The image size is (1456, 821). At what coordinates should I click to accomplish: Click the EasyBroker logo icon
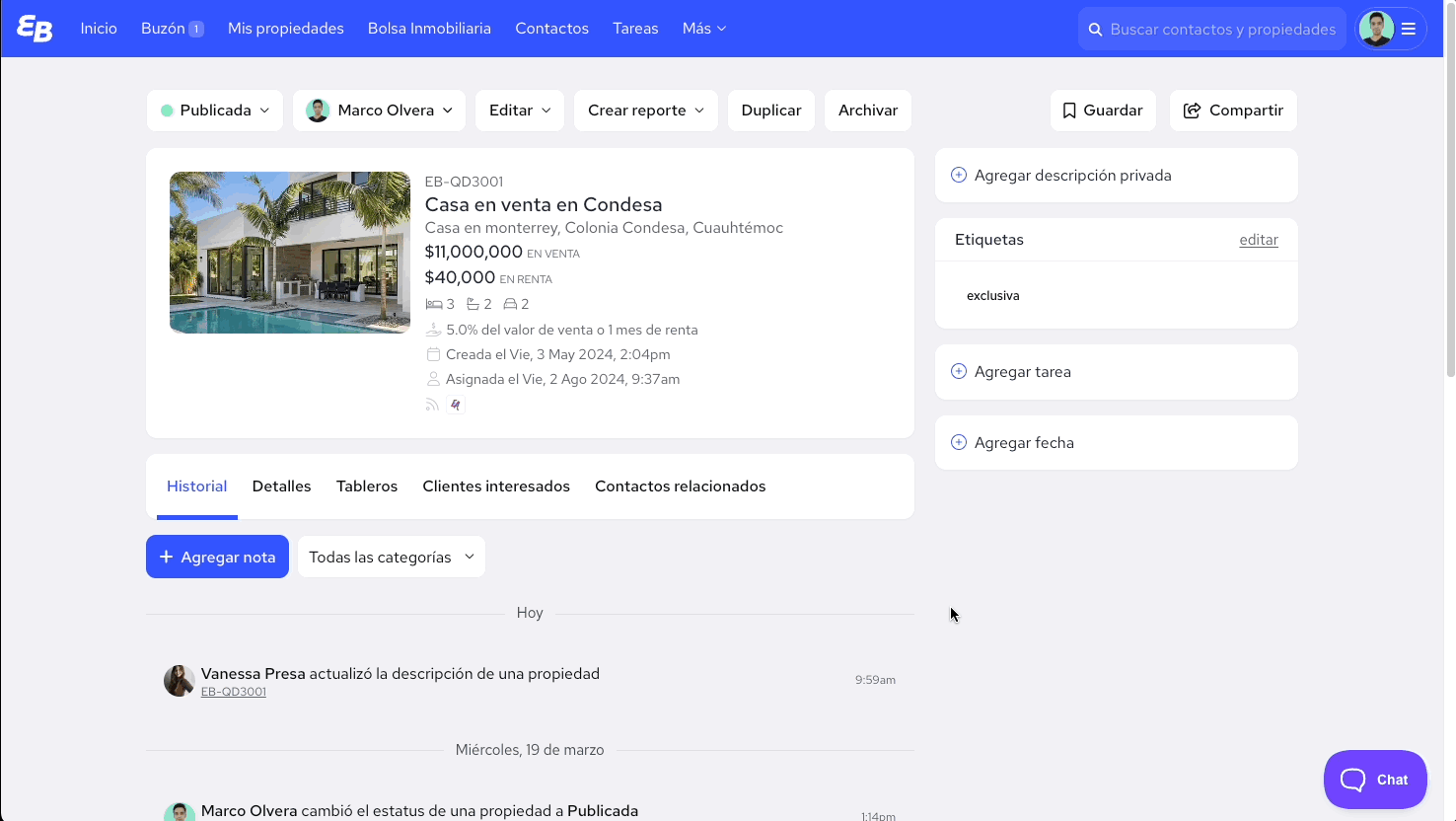[35, 29]
